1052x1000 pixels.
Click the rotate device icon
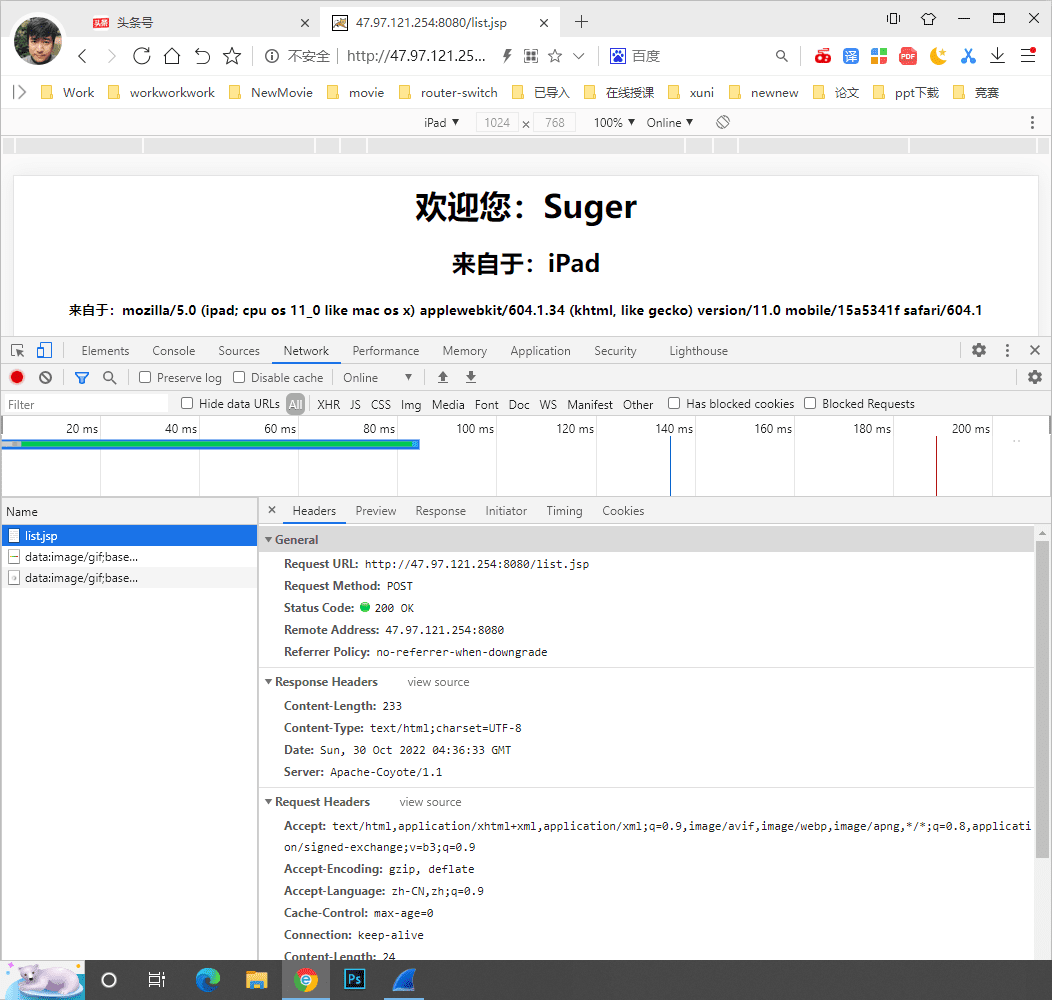point(723,122)
